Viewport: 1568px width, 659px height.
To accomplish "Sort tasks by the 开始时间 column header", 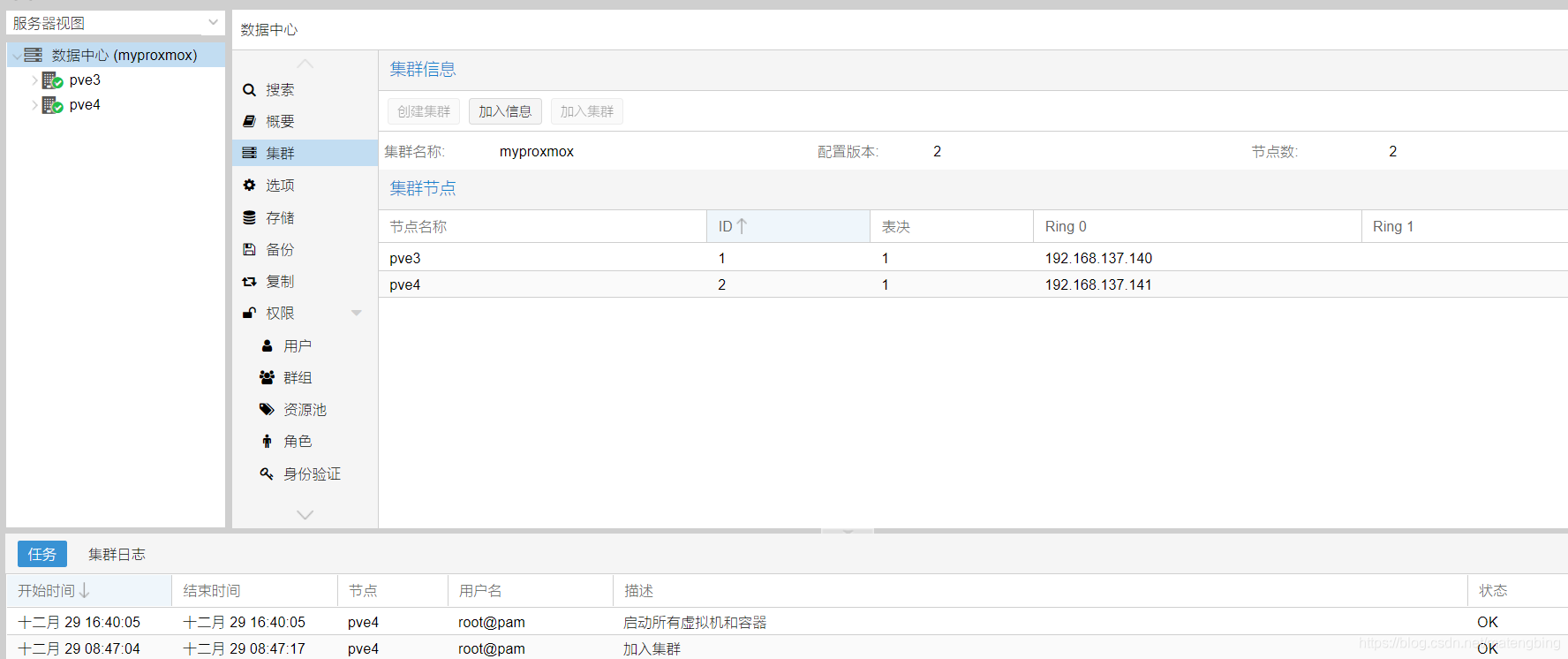I will [89, 590].
